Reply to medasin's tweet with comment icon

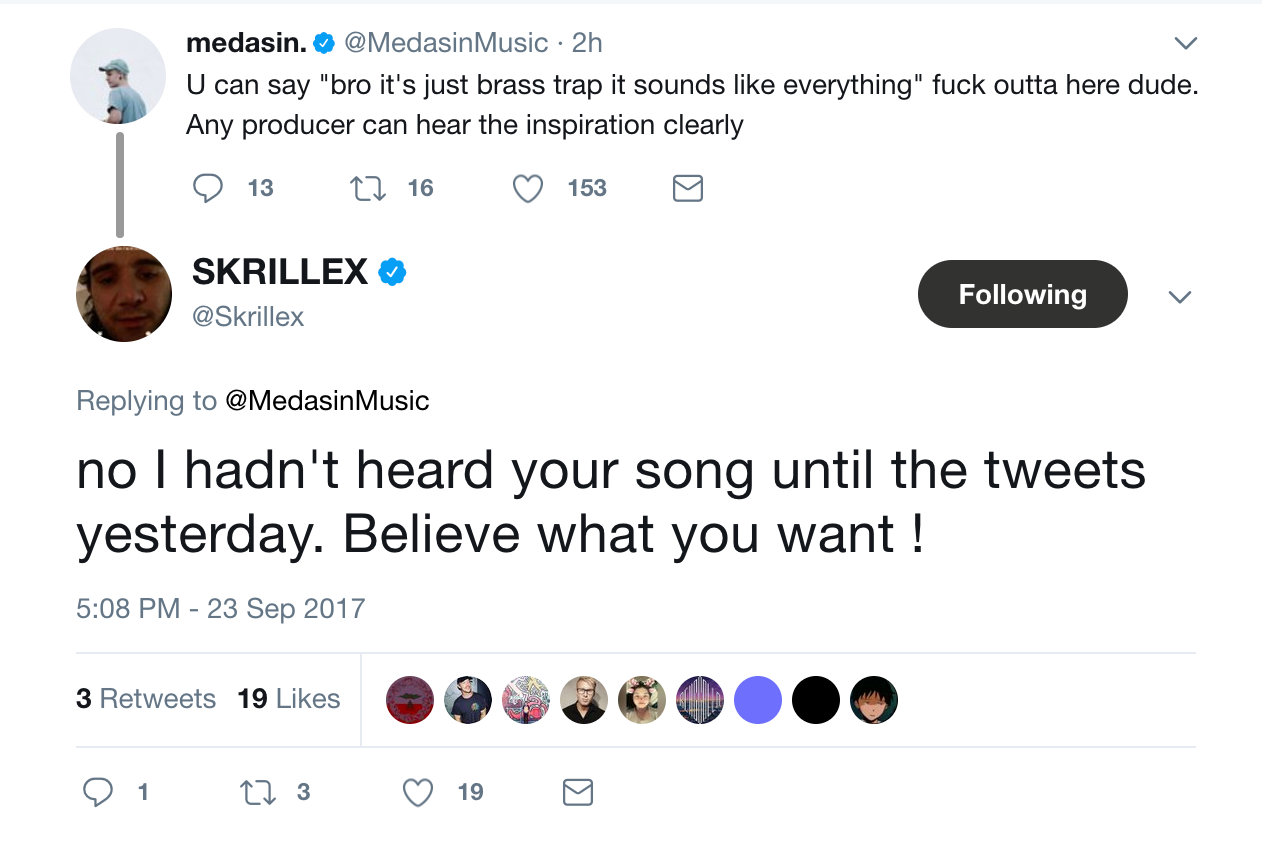click(207, 188)
